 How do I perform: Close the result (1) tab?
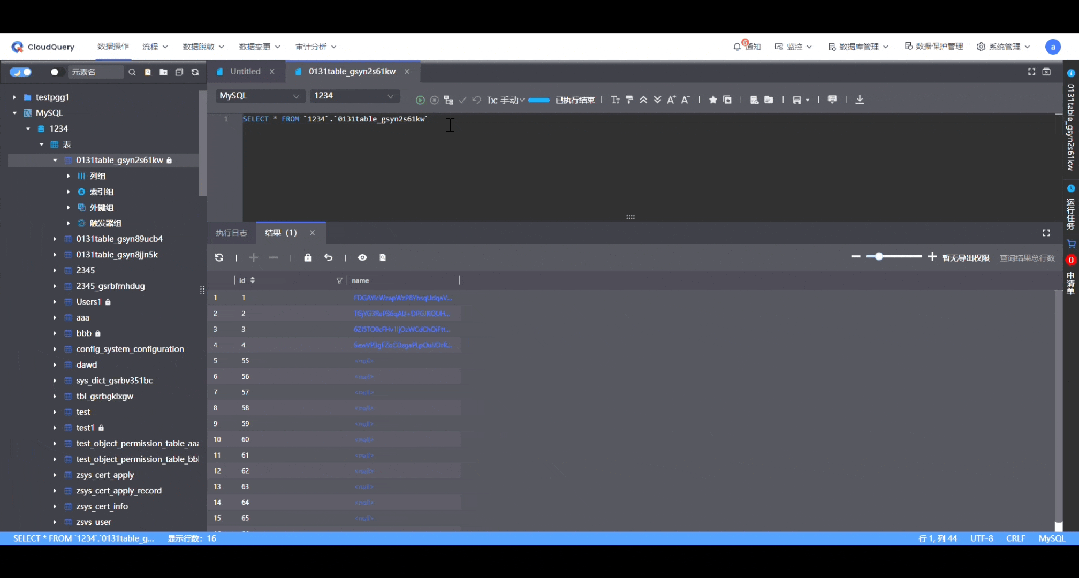click(312, 233)
